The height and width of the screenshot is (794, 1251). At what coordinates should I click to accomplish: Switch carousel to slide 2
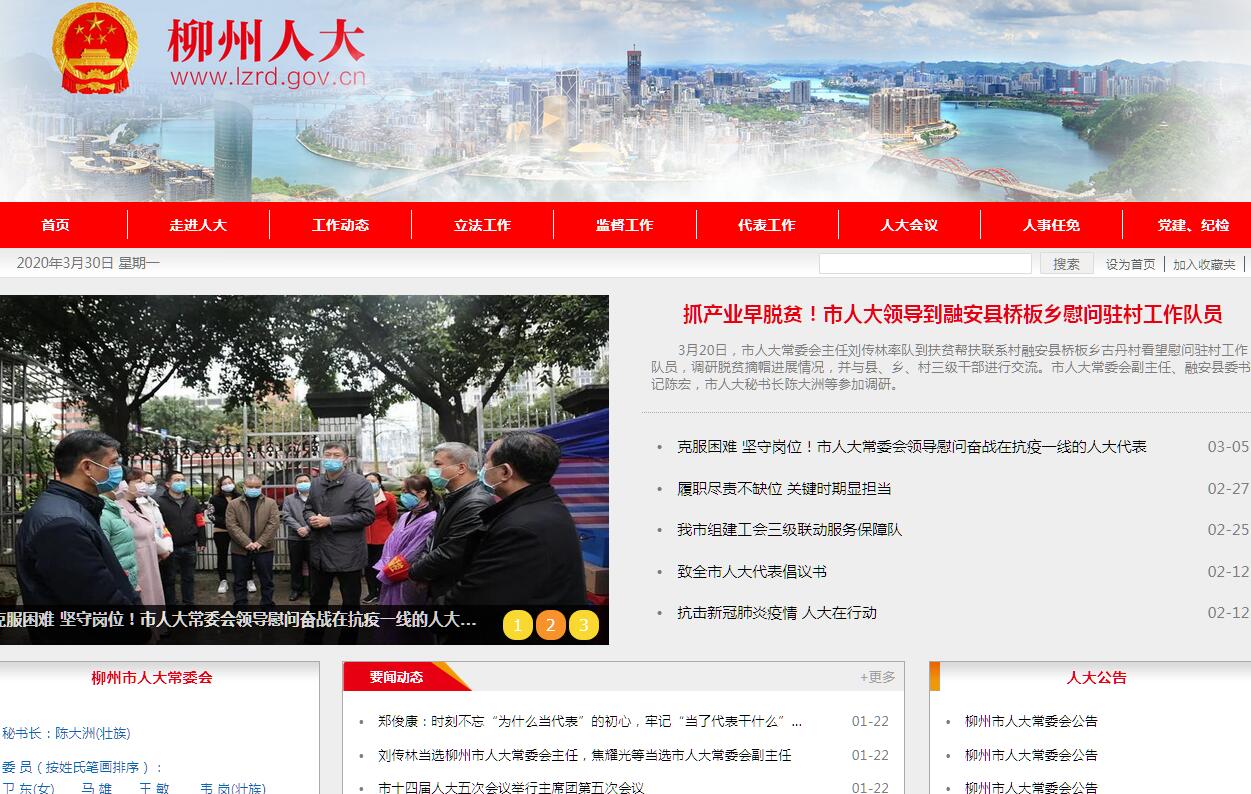pos(550,626)
